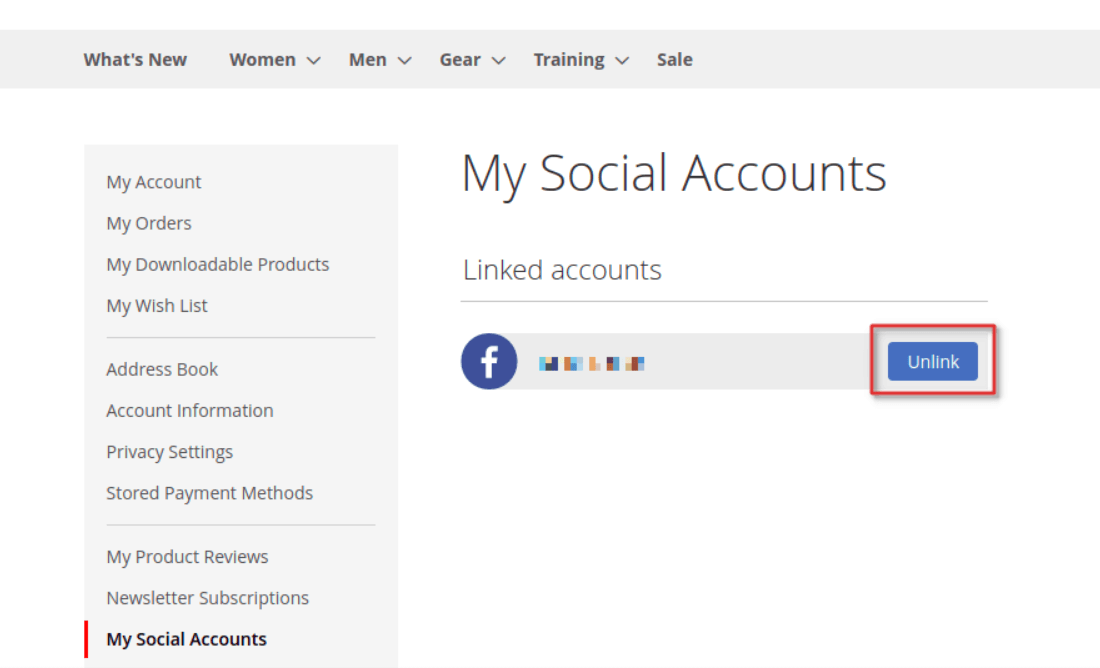
Task: Expand the Training menu chevron
Action: coord(622,61)
